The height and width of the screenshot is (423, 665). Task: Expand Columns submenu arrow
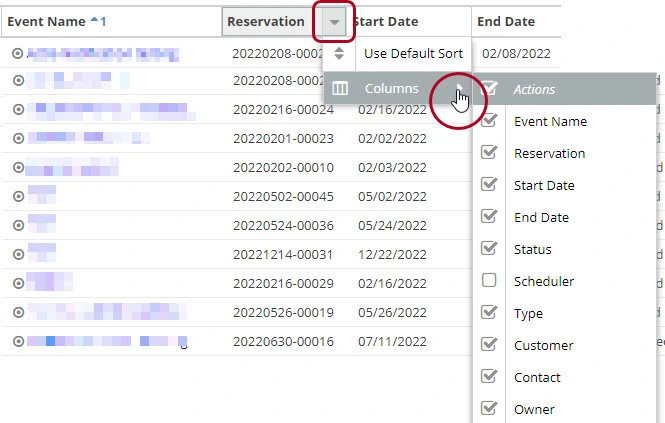(x=460, y=87)
